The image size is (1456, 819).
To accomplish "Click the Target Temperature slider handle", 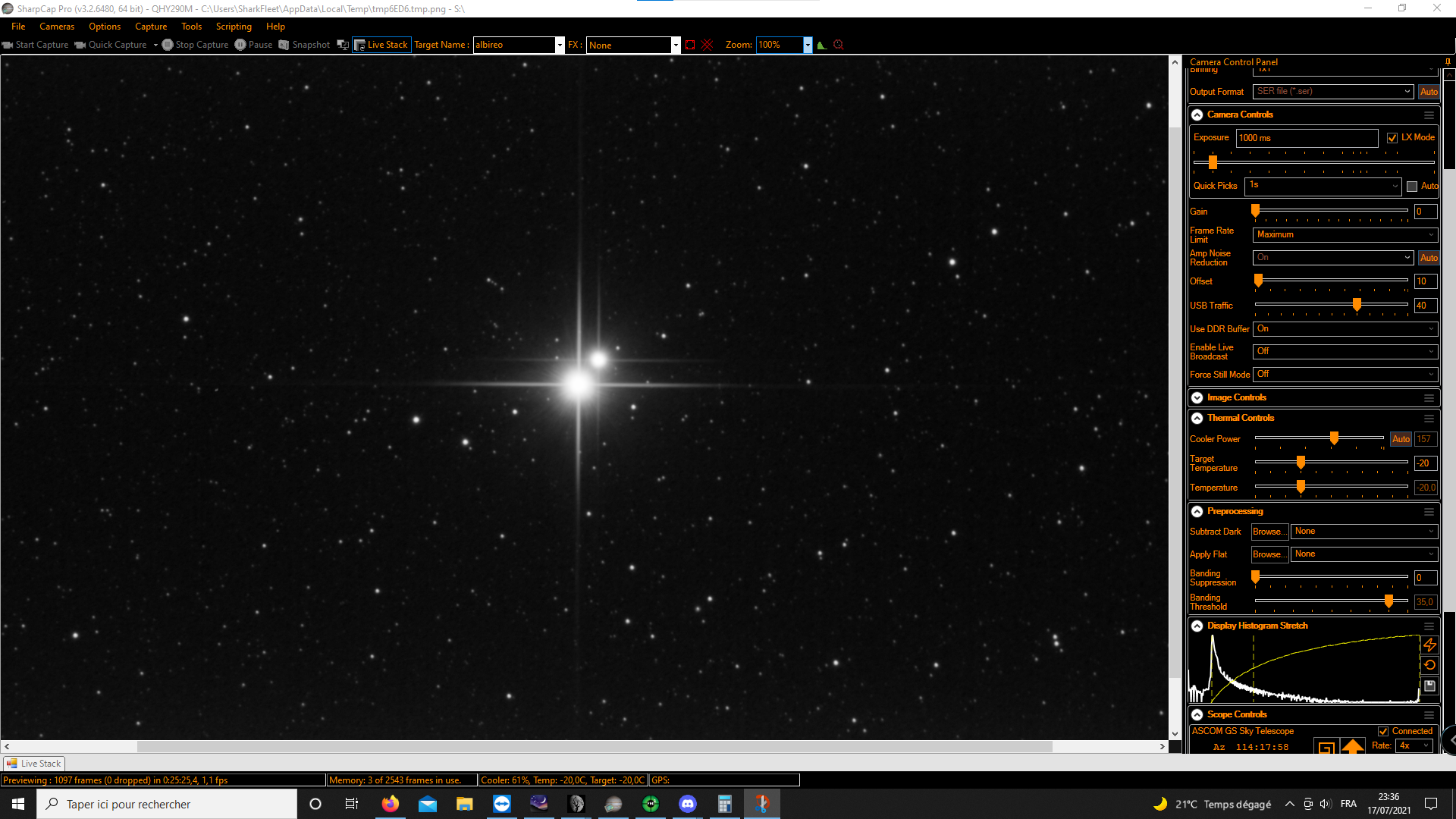I will click(x=1301, y=463).
